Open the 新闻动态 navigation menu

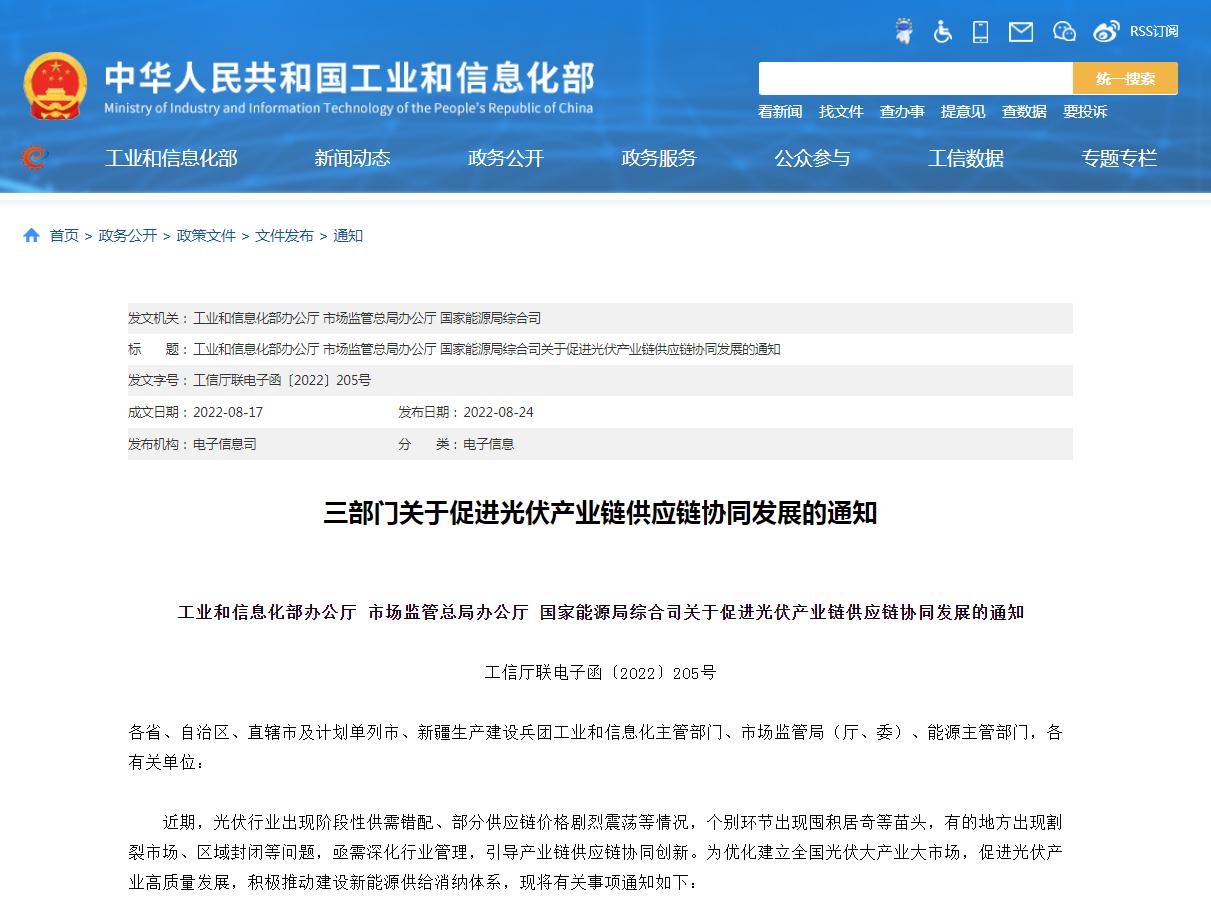click(352, 158)
